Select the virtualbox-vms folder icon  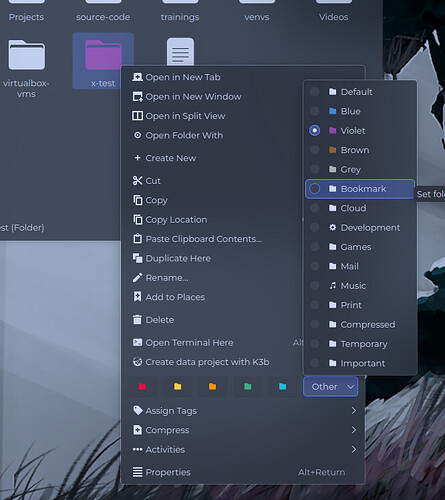pos(27,55)
